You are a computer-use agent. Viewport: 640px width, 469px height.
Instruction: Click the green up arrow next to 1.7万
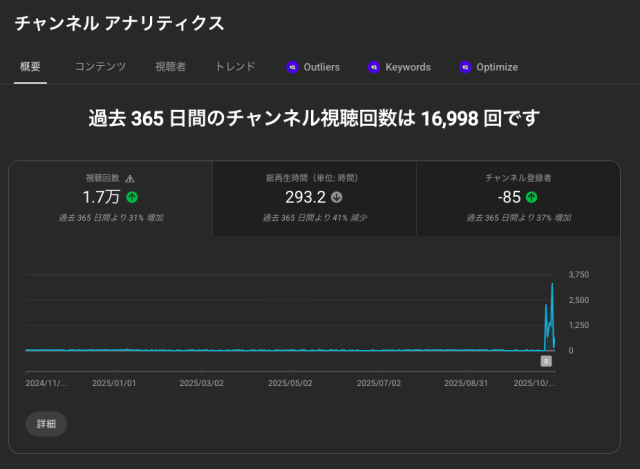[x=132, y=197]
